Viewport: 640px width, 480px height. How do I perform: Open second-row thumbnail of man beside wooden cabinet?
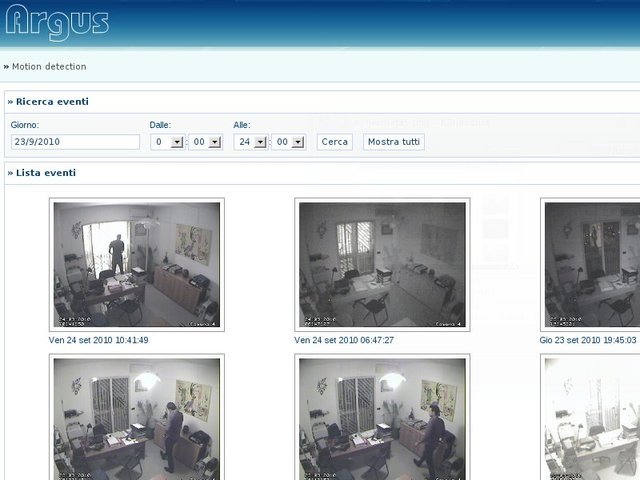[x=137, y=417]
